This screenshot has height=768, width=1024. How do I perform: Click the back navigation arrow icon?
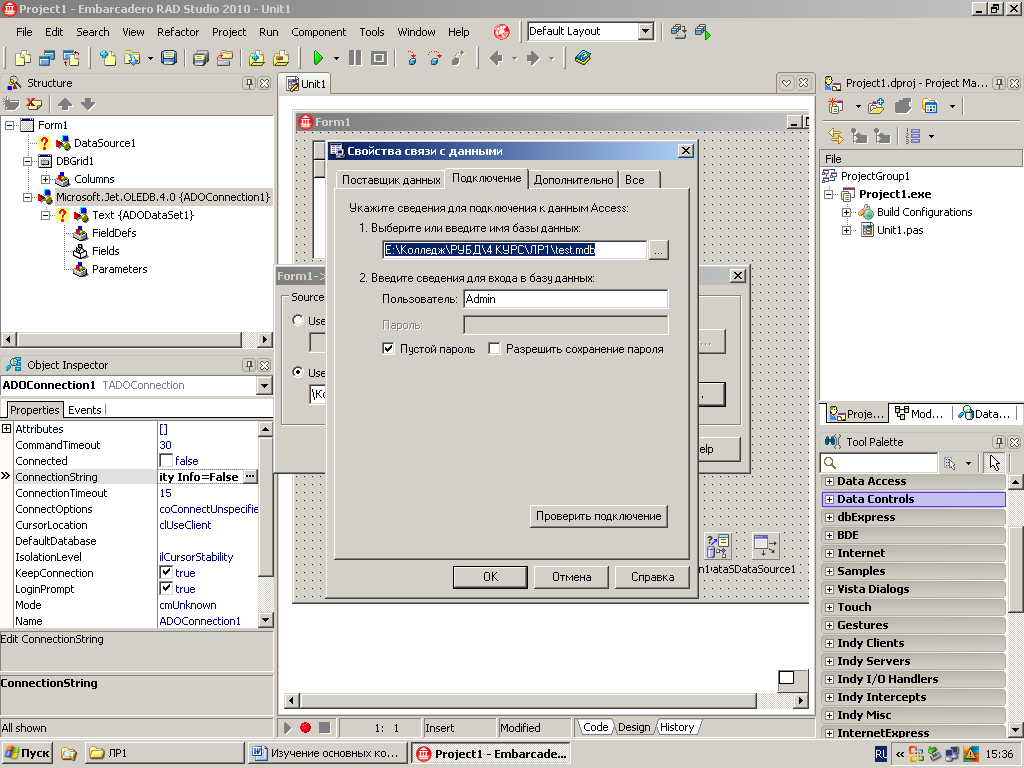tap(496, 58)
